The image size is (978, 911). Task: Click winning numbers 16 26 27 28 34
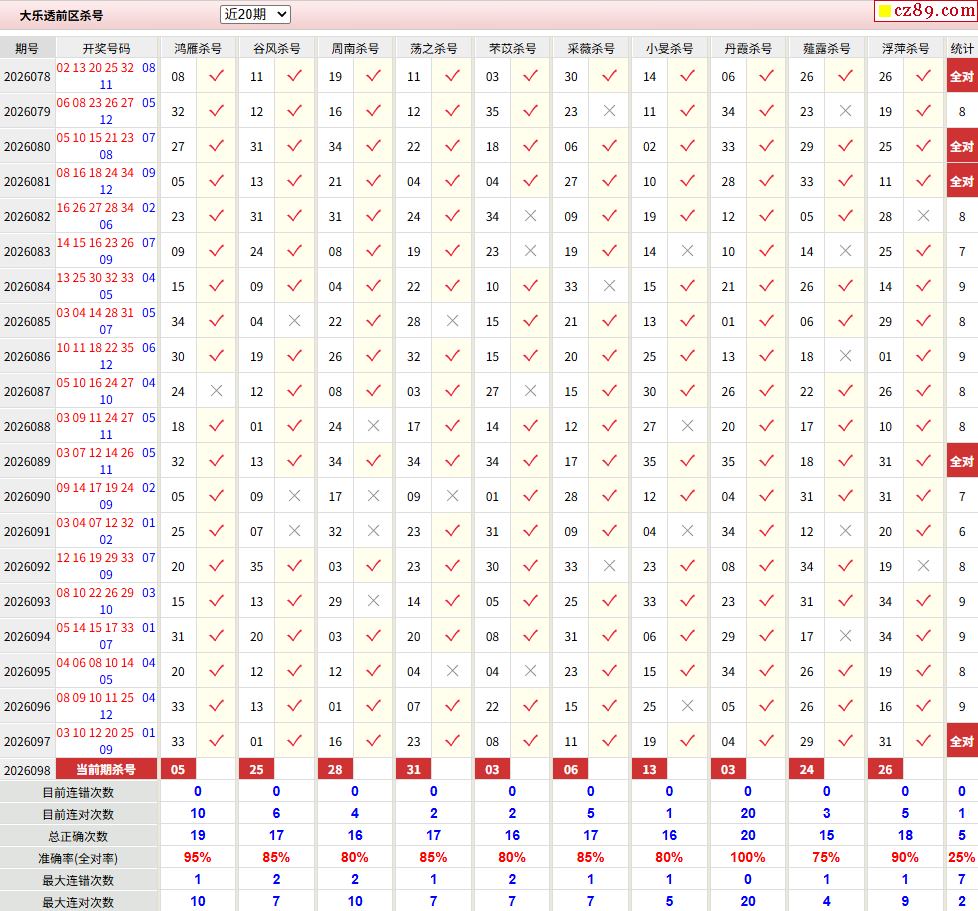pyautogui.click(x=95, y=208)
